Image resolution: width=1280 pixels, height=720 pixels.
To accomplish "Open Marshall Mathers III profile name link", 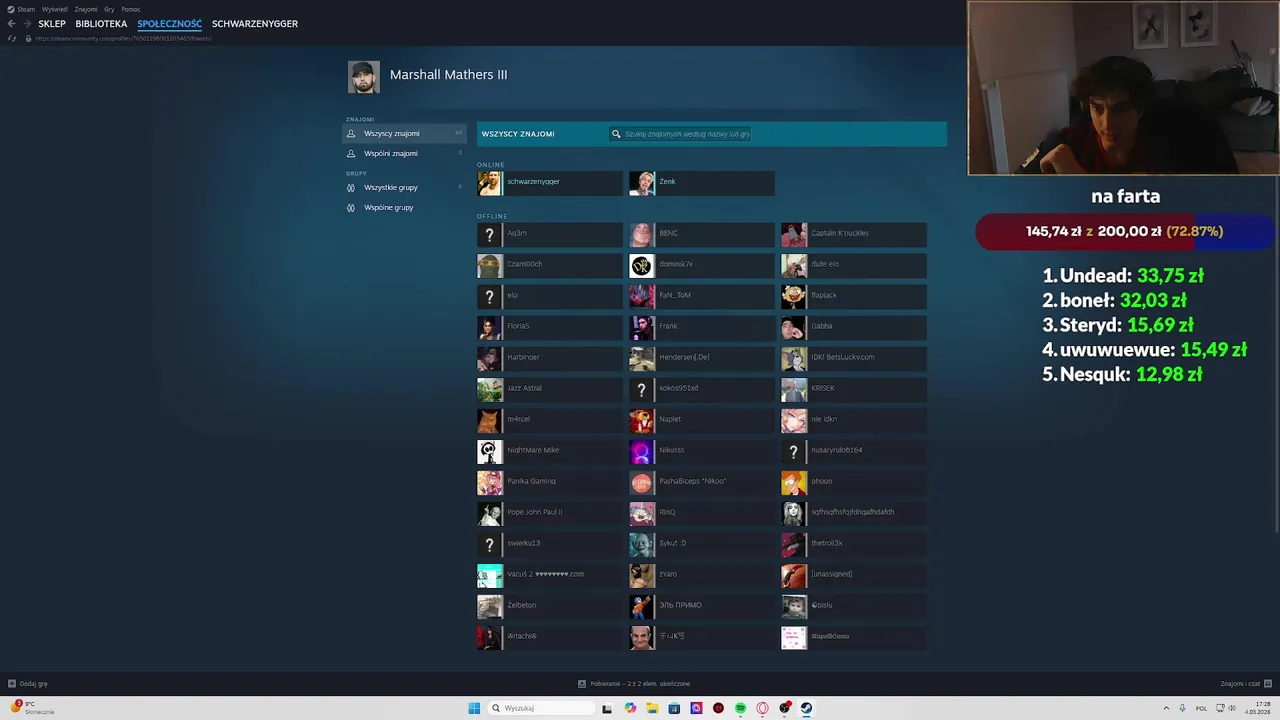I will [448, 75].
